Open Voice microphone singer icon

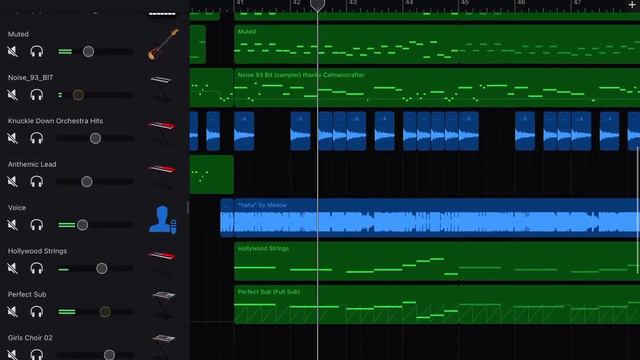tap(162, 220)
